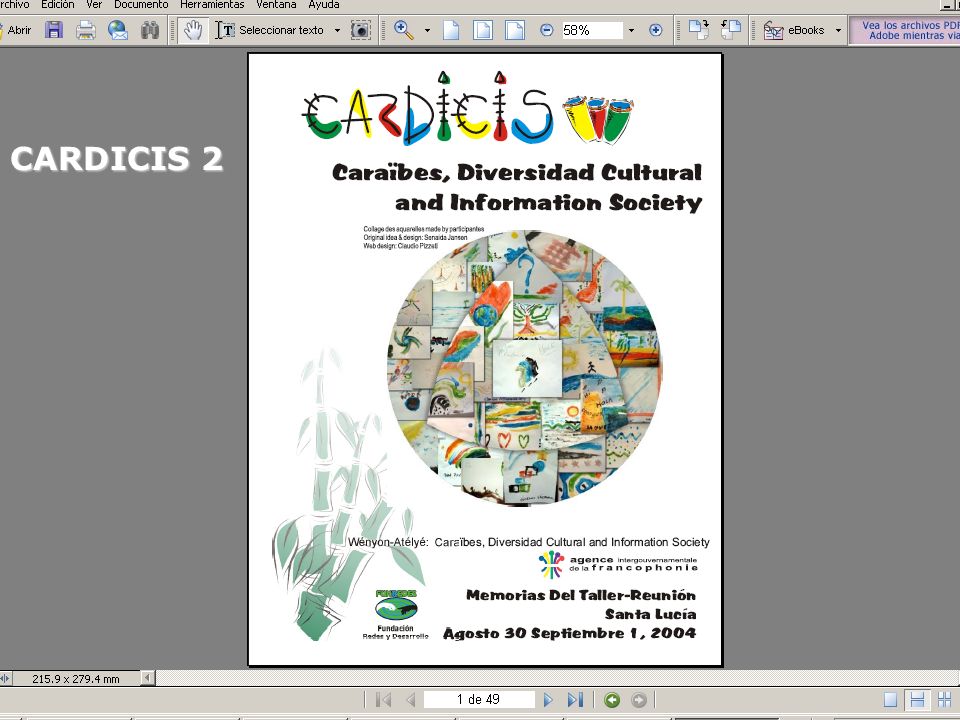Toggle the navigation pane splitter arrows
Viewport: 960px width, 720px height.
[x=5, y=678]
